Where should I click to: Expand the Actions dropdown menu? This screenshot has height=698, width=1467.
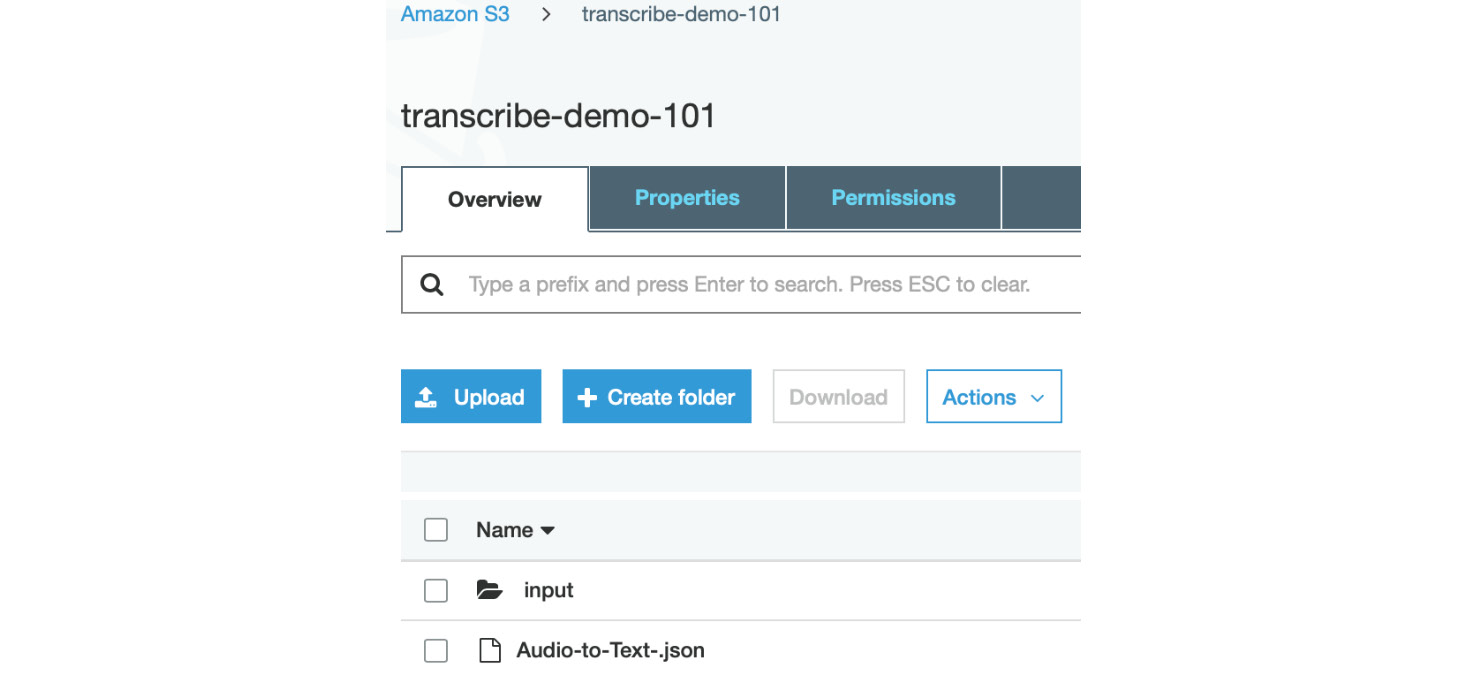coord(994,397)
